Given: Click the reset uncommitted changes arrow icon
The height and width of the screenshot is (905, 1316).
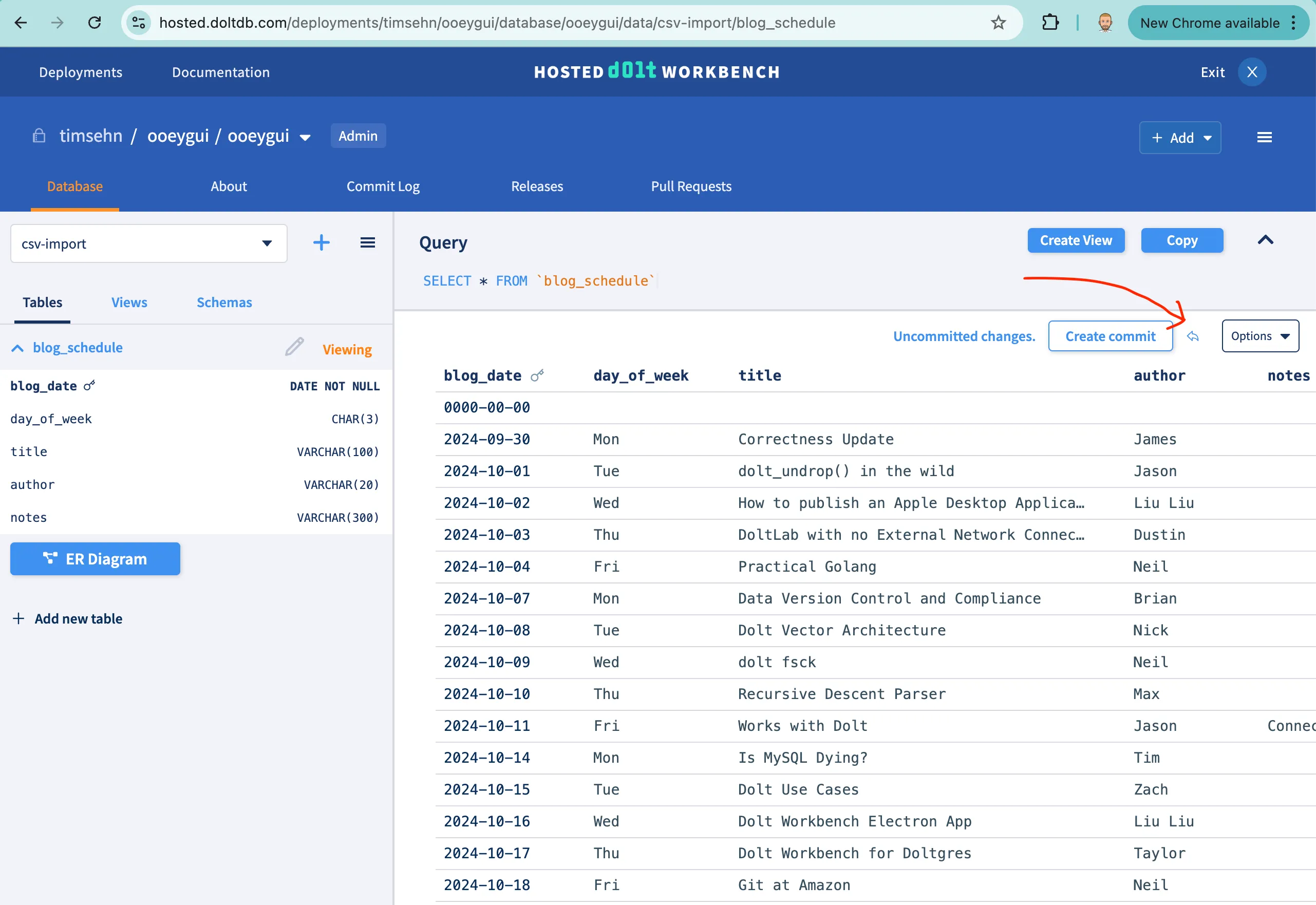Looking at the screenshot, I should pos(1193,336).
